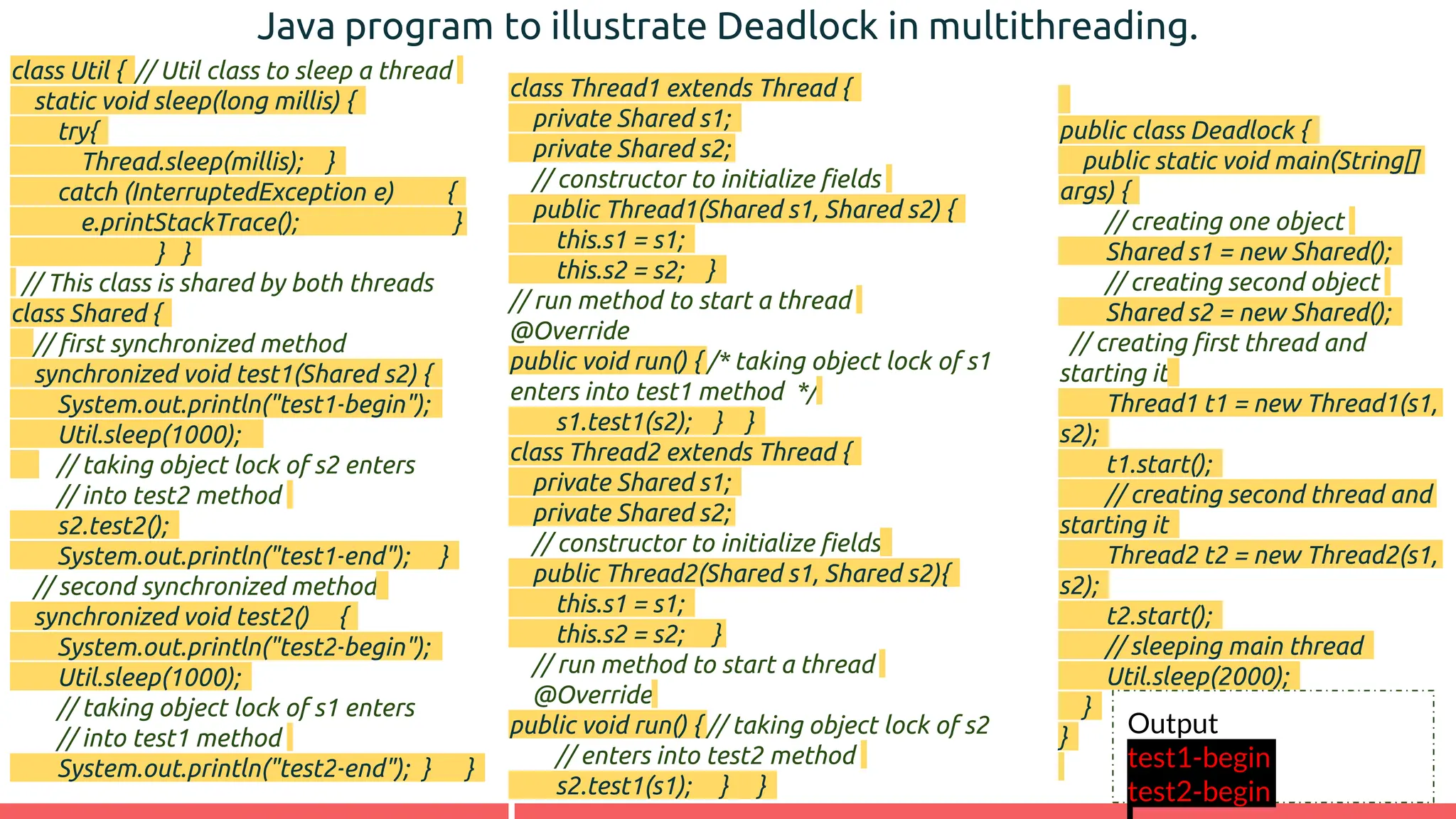Click the println "test2-end" statement
Viewport: 1456px width, 819px height.
[x=234, y=769]
